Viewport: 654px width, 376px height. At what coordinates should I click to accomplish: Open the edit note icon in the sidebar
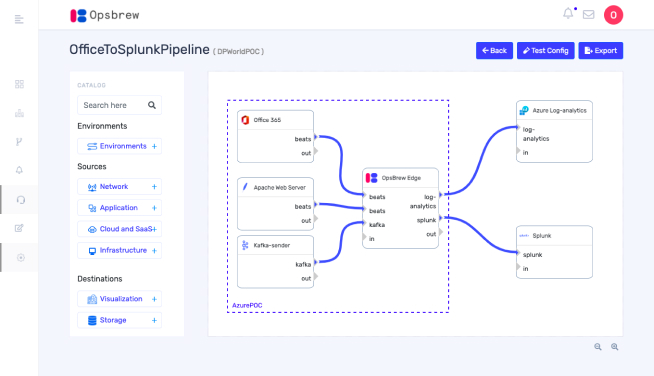pos(19,228)
